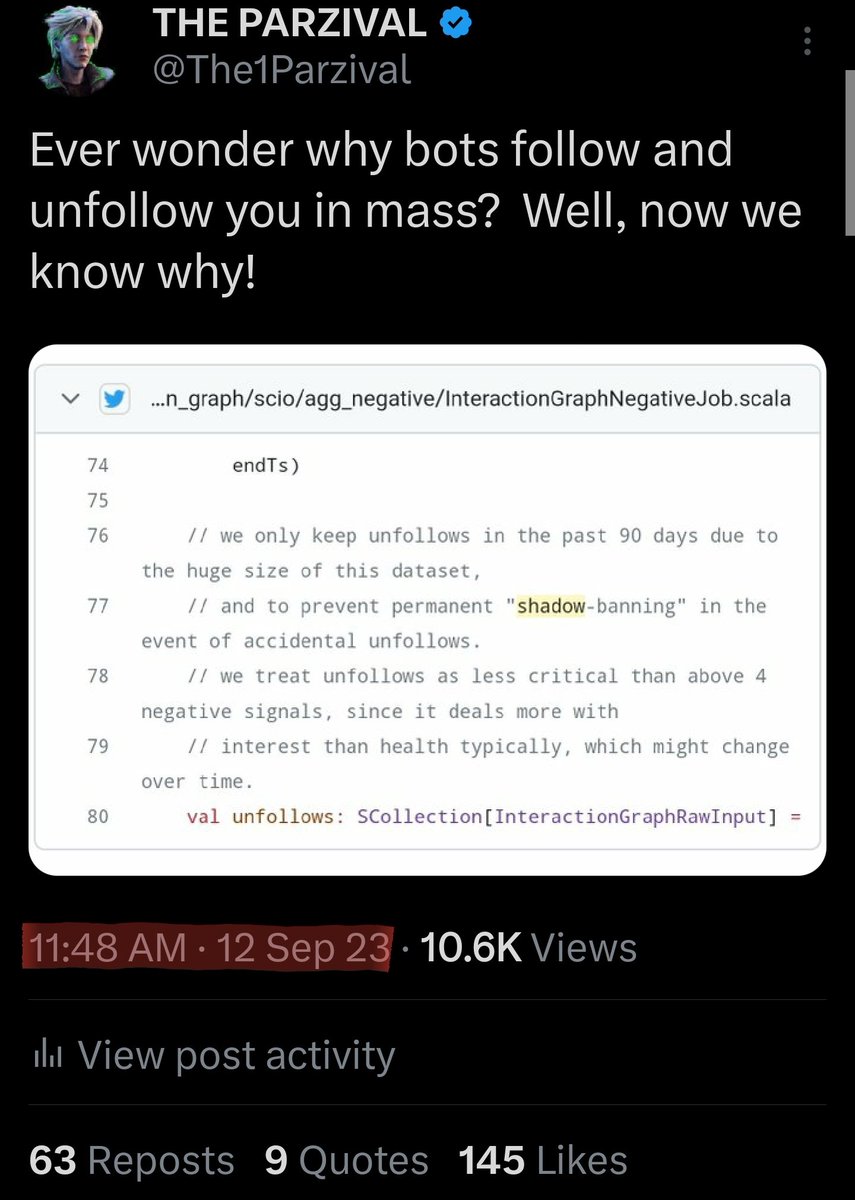
Task: View the 9 Quotes list
Action: tap(346, 1160)
